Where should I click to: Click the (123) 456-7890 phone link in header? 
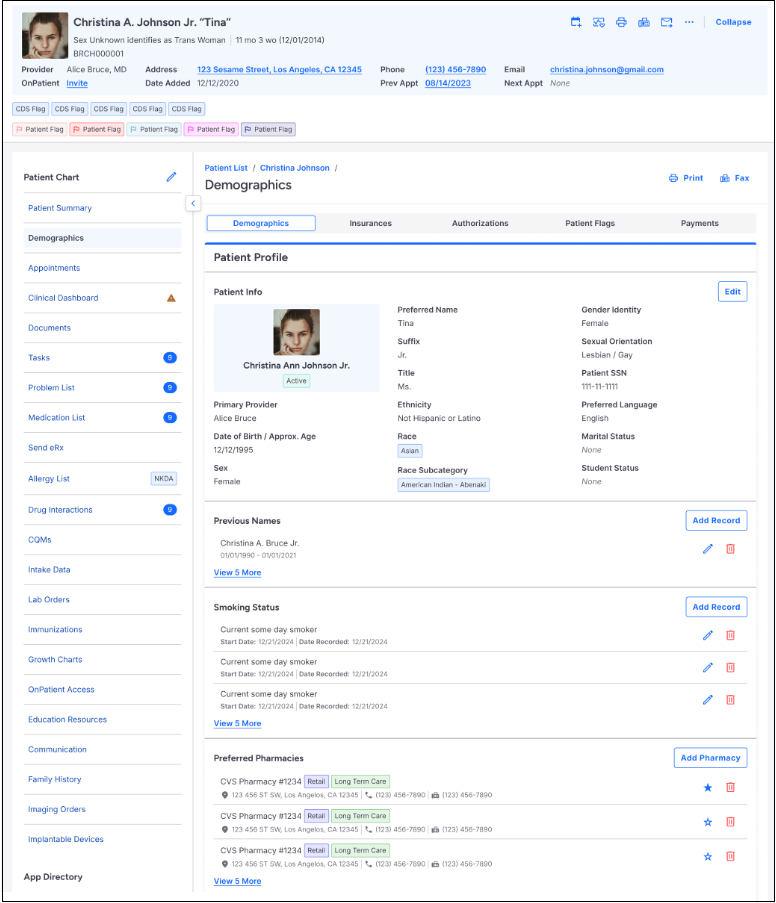click(456, 69)
